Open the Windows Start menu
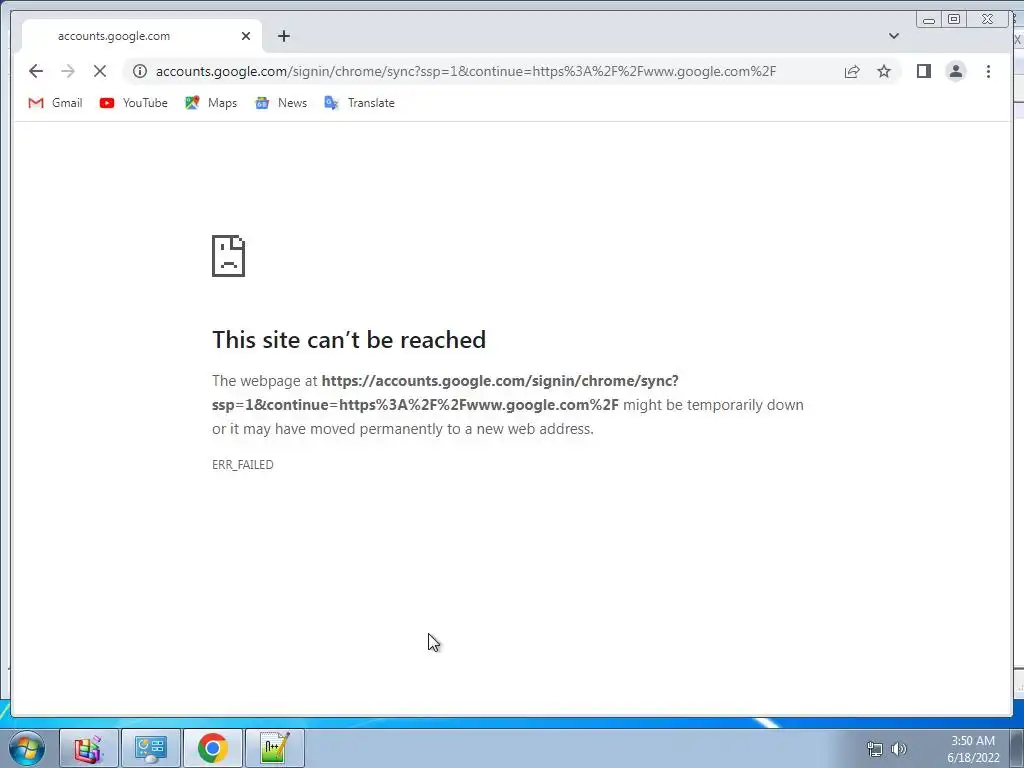Viewport: 1024px width, 768px height. point(27,748)
